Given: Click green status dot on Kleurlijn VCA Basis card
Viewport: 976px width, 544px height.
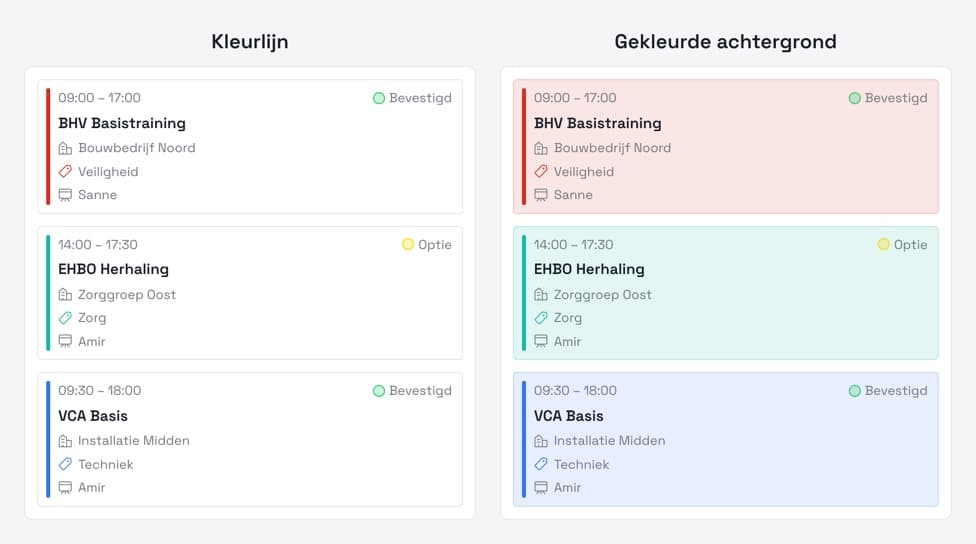Looking at the screenshot, I should [x=378, y=390].
